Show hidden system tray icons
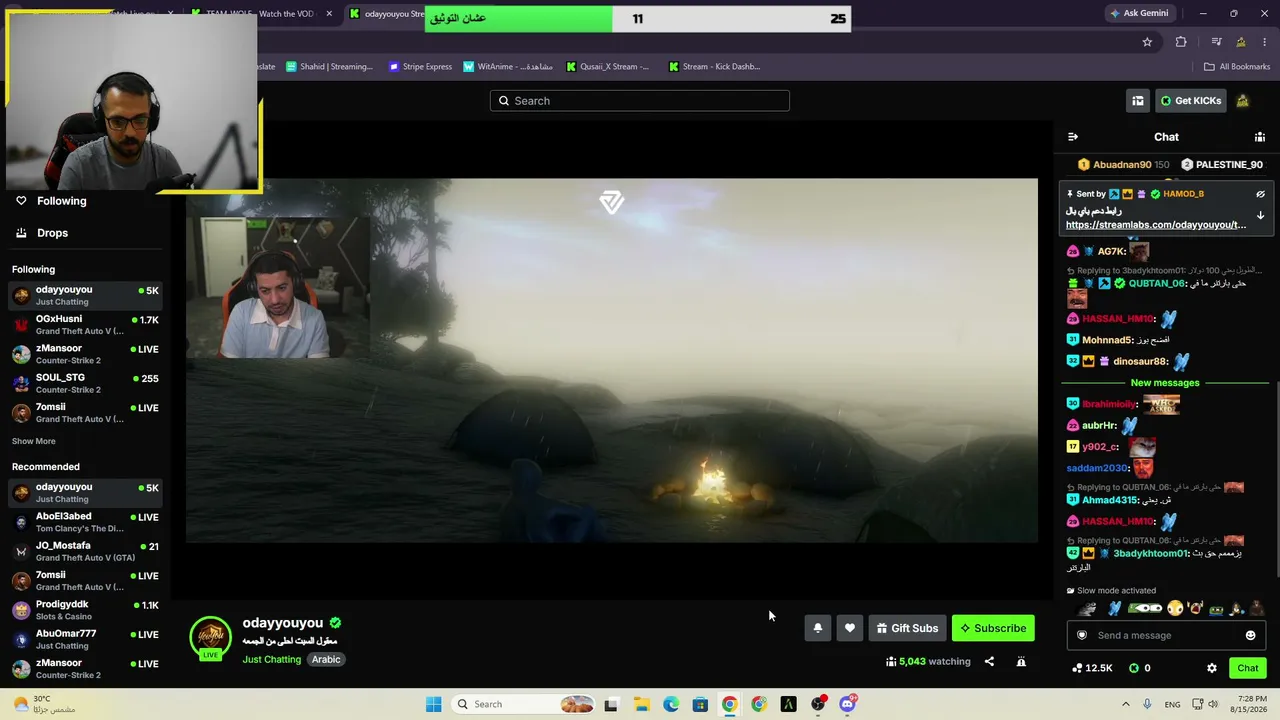This screenshot has height=720, width=1280. point(1125,704)
